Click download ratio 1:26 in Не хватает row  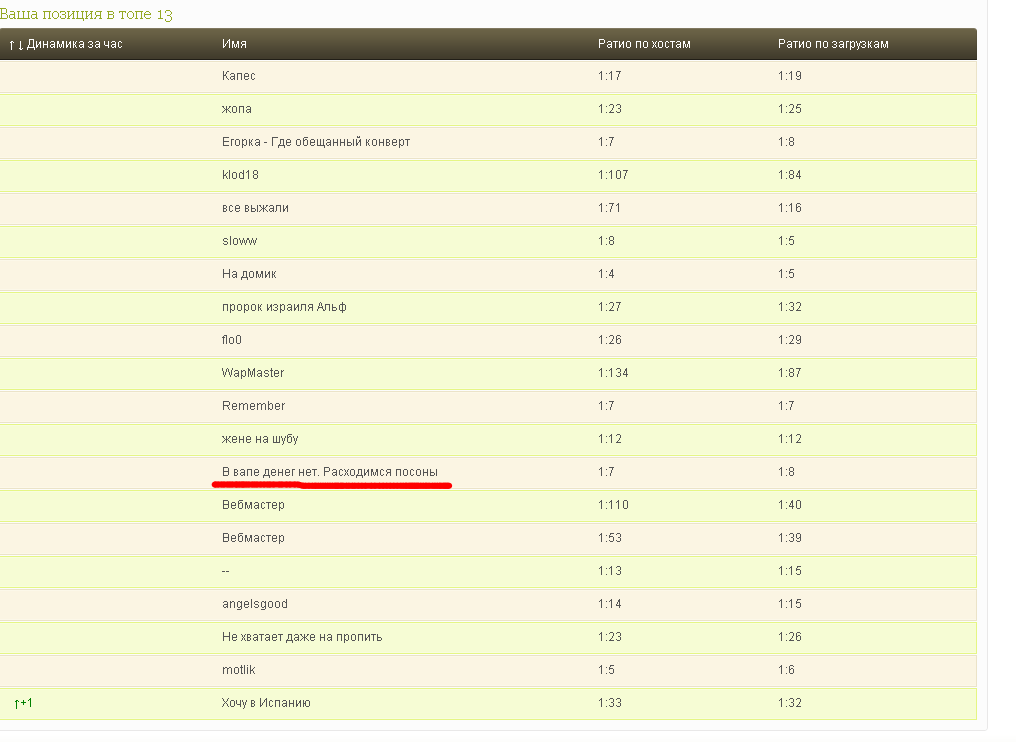click(x=789, y=638)
